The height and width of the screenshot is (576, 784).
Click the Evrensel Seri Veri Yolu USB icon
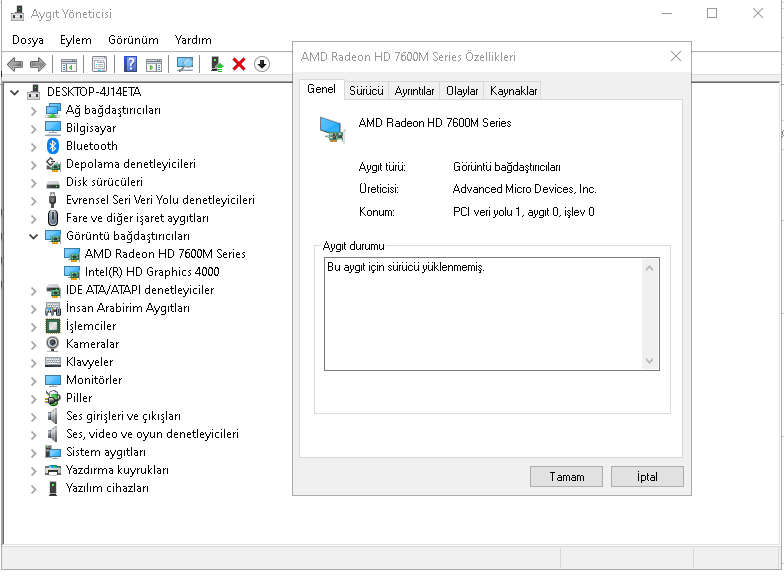click(x=52, y=200)
